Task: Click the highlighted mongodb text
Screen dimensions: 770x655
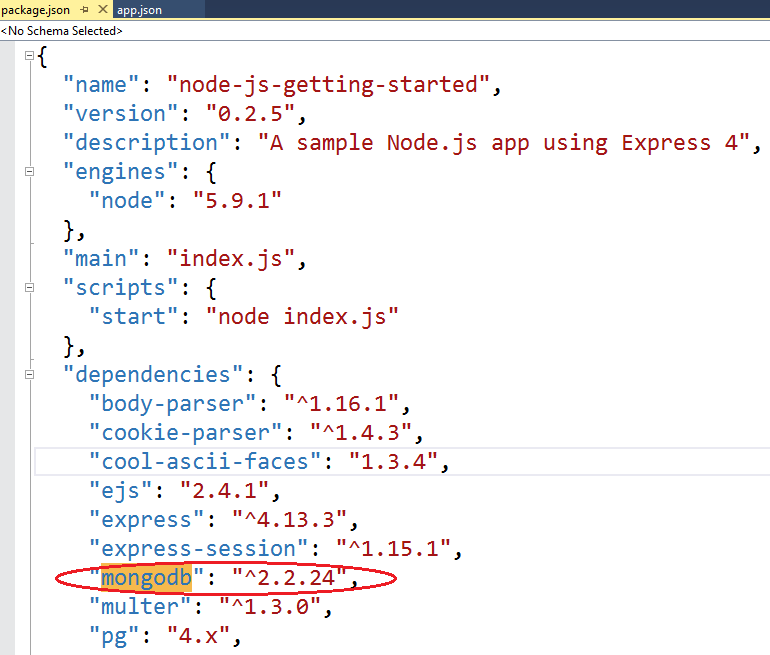Action: point(148,577)
